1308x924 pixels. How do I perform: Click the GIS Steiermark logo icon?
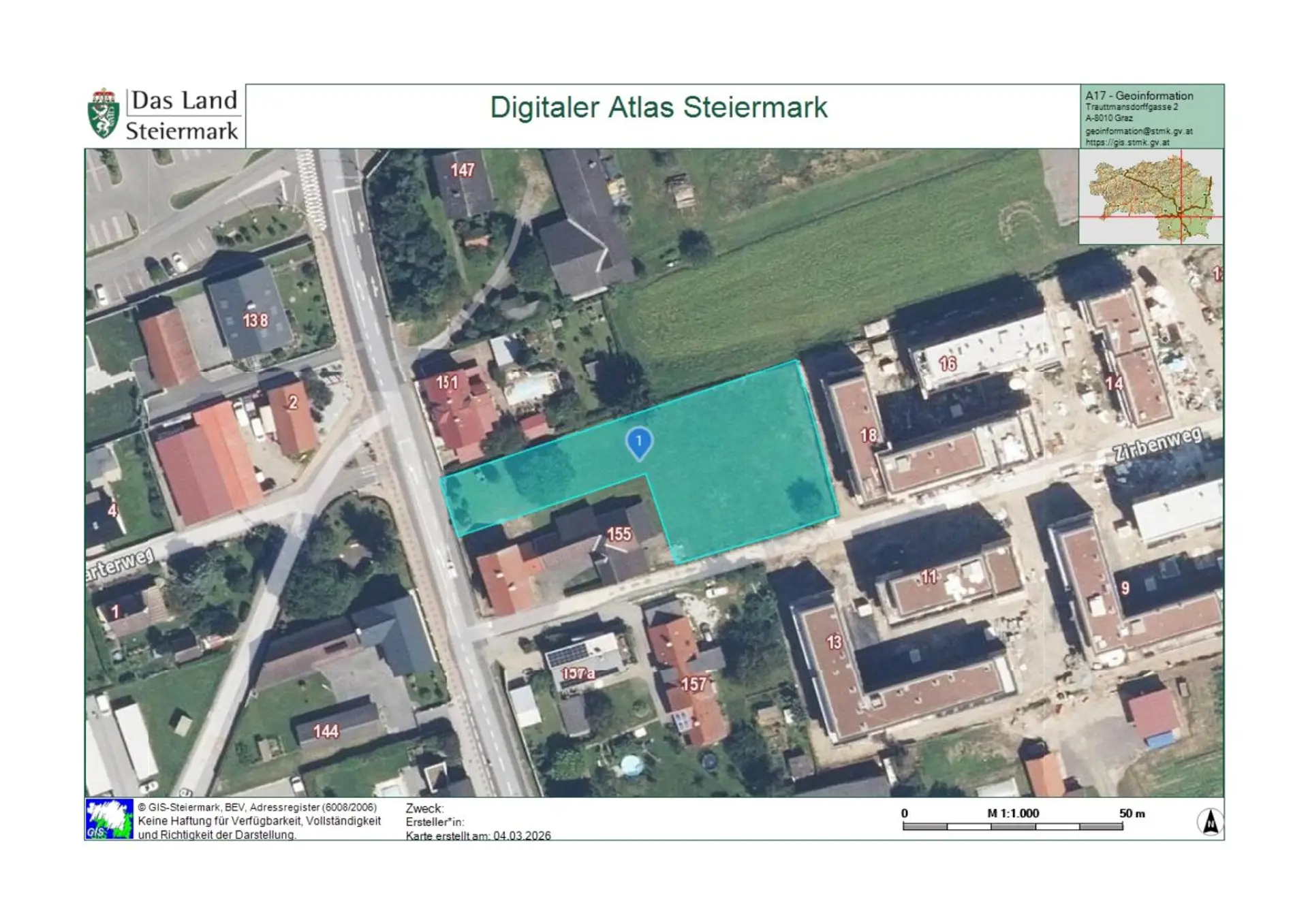tap(109, 818)
